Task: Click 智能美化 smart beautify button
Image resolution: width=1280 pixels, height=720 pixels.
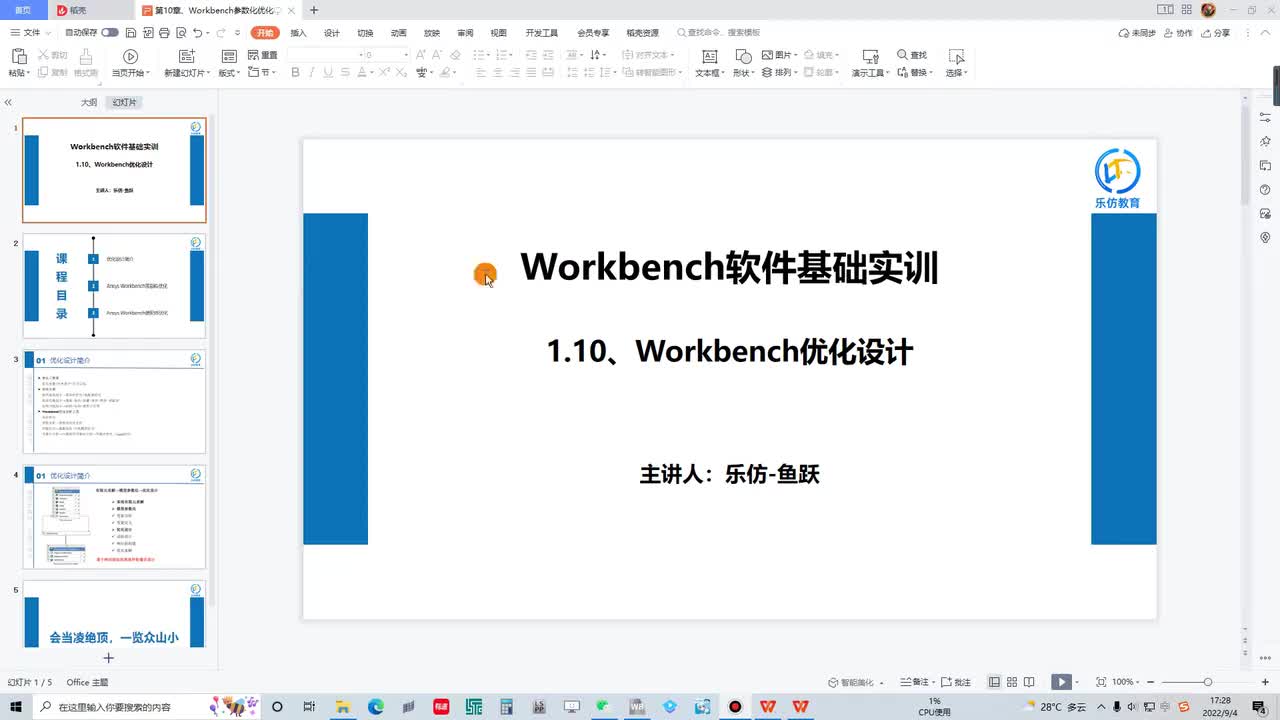Action: (x=856, y=682)
